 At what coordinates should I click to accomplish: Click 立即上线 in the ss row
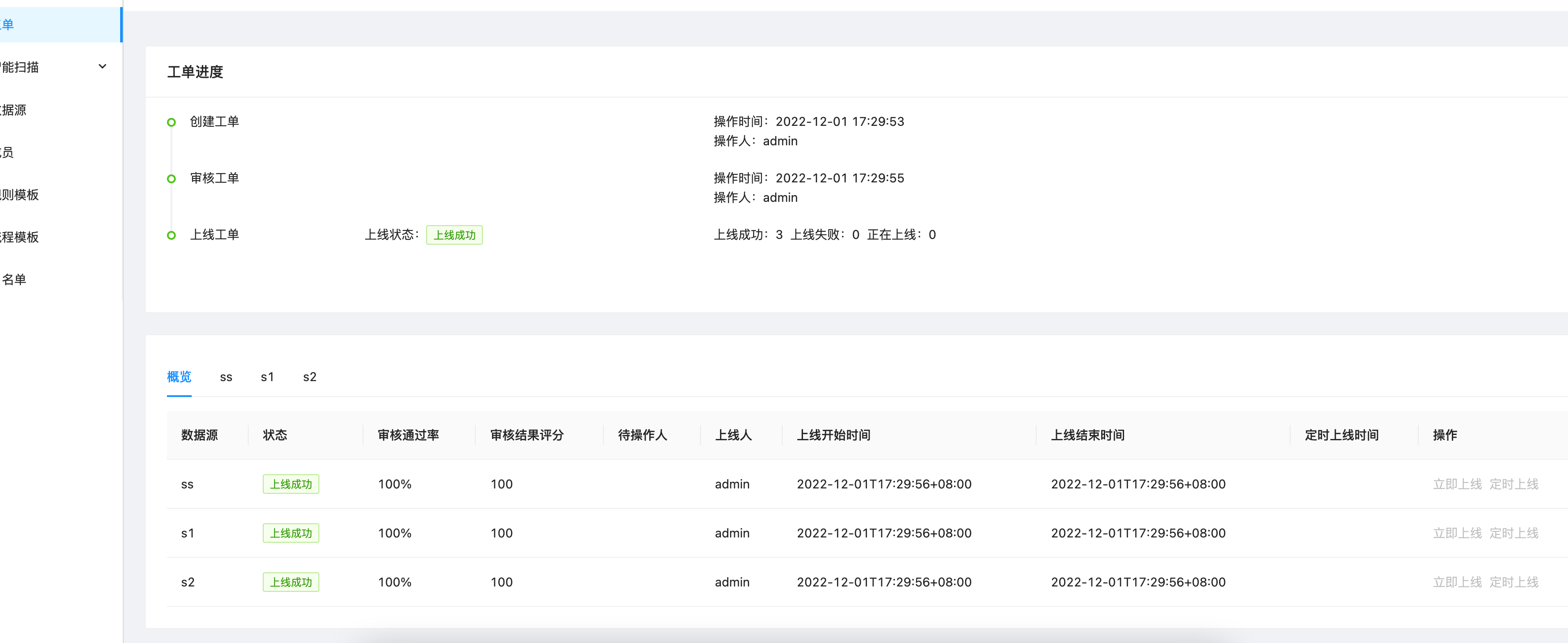tap(1457, 484)
